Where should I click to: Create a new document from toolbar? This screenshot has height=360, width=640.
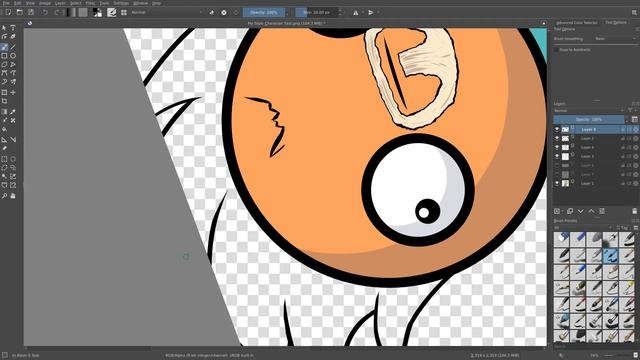pyautogui.click(x=8, y=13)
